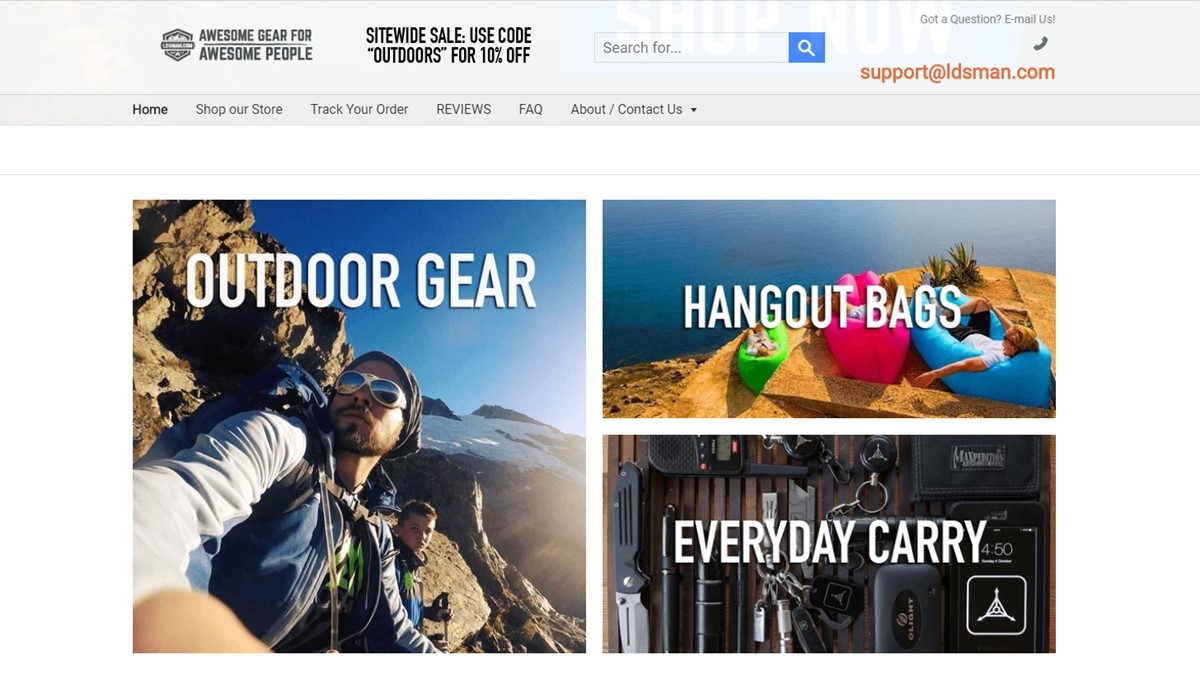Click the phone handset icon

click(1041, 43)
